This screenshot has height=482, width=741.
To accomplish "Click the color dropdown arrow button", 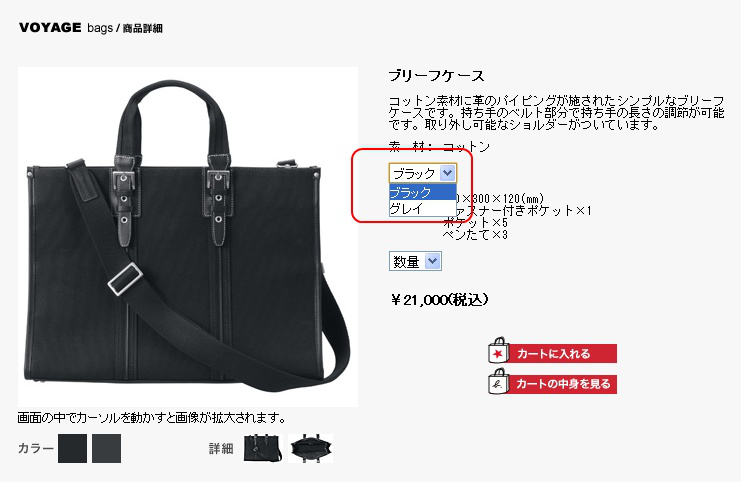I will pos(447,173).
